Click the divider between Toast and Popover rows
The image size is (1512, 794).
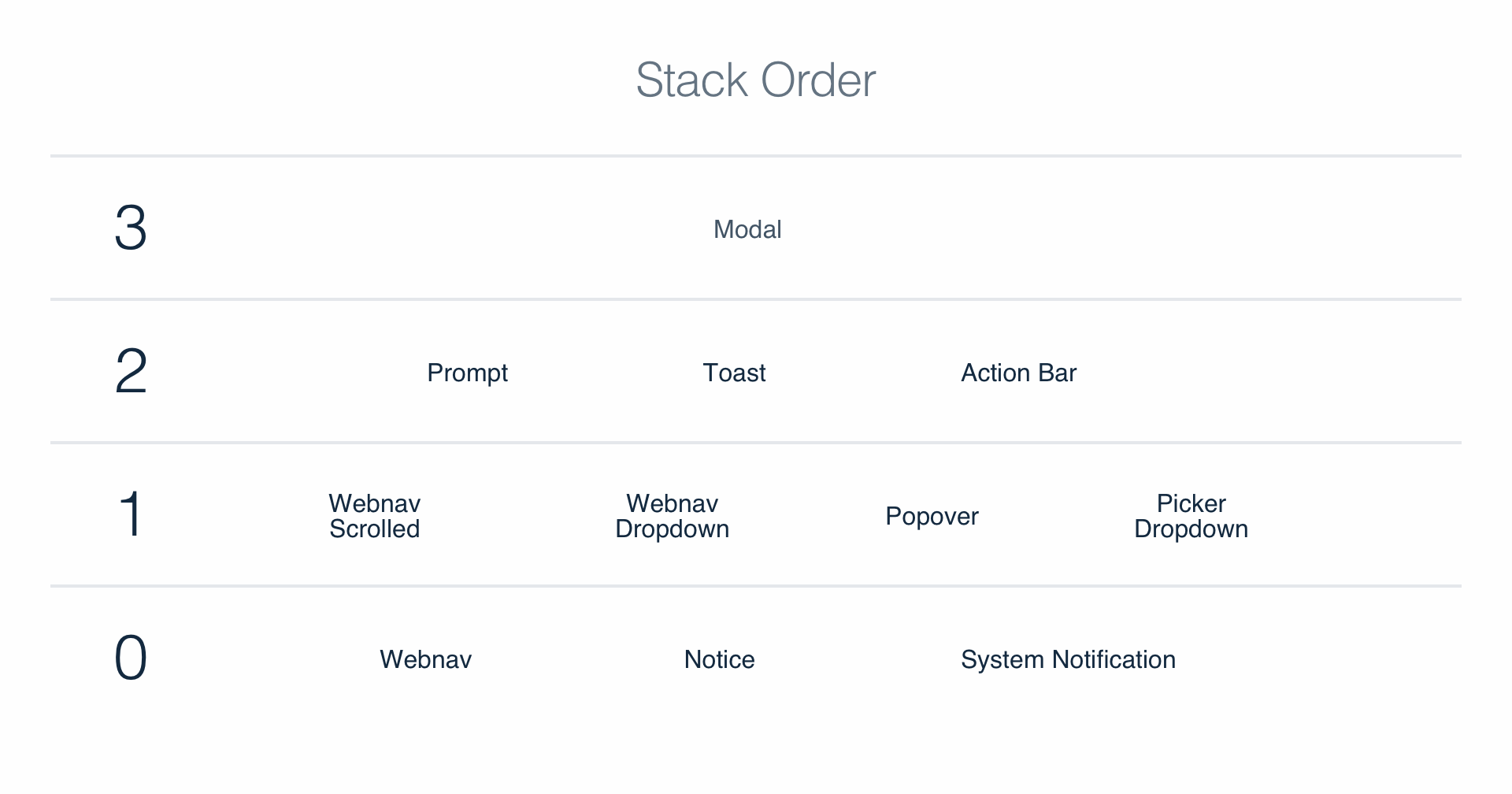click(x=756, y=443)
